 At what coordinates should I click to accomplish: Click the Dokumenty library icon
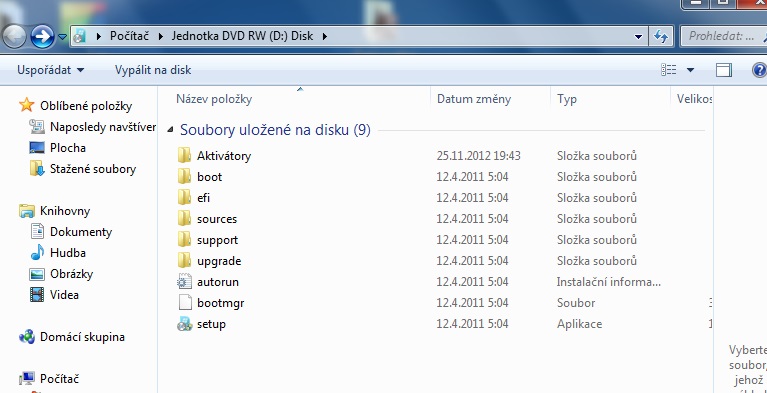pyautogui.click(x=37, y=231)
